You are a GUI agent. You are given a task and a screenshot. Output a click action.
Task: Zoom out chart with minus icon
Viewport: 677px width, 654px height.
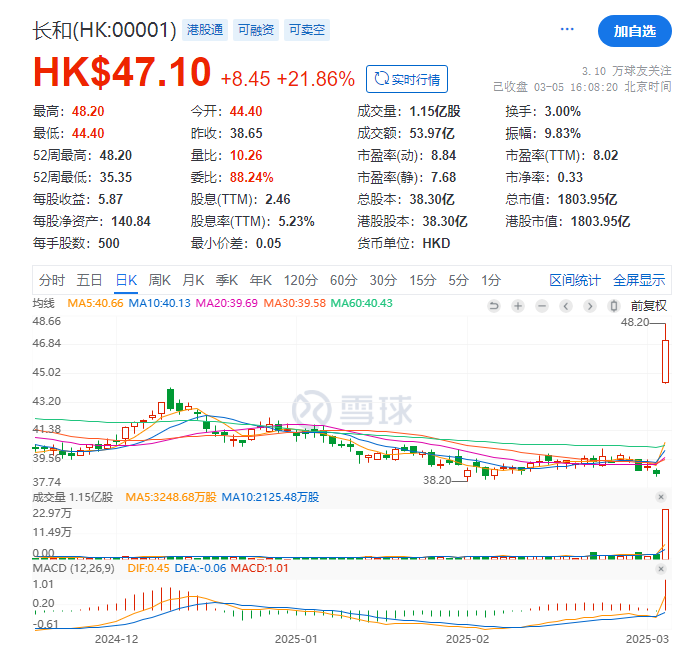542,306
